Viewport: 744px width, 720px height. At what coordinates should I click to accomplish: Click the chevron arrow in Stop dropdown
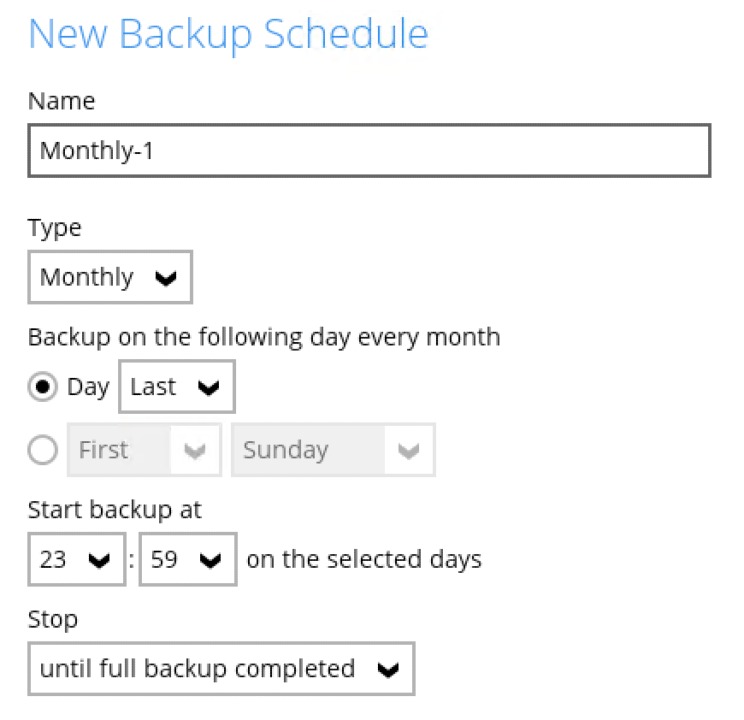388,670
